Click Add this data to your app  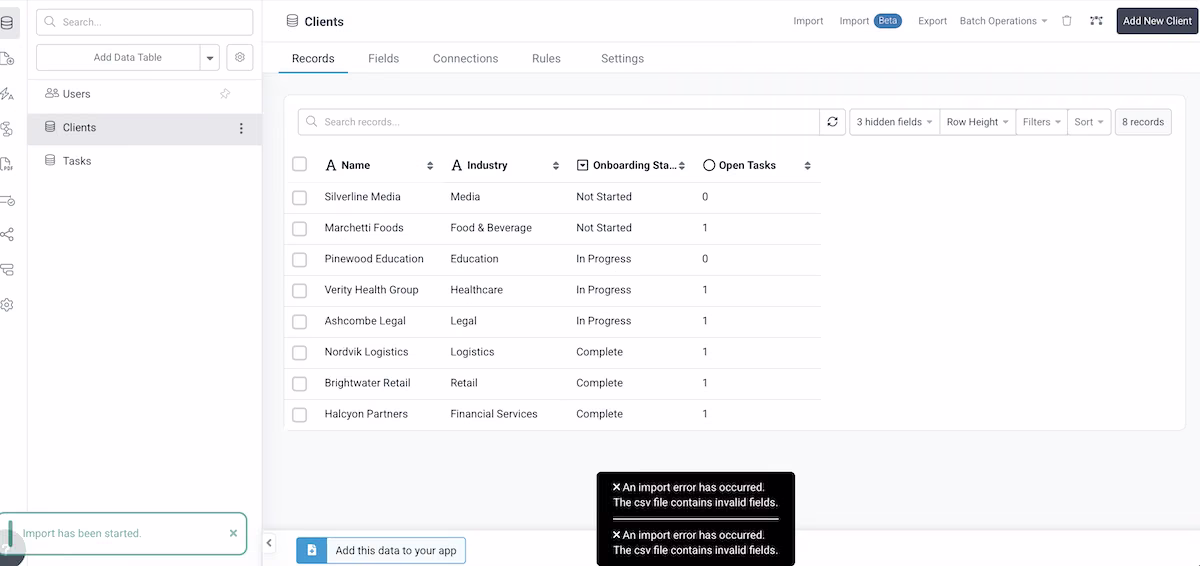381,550
